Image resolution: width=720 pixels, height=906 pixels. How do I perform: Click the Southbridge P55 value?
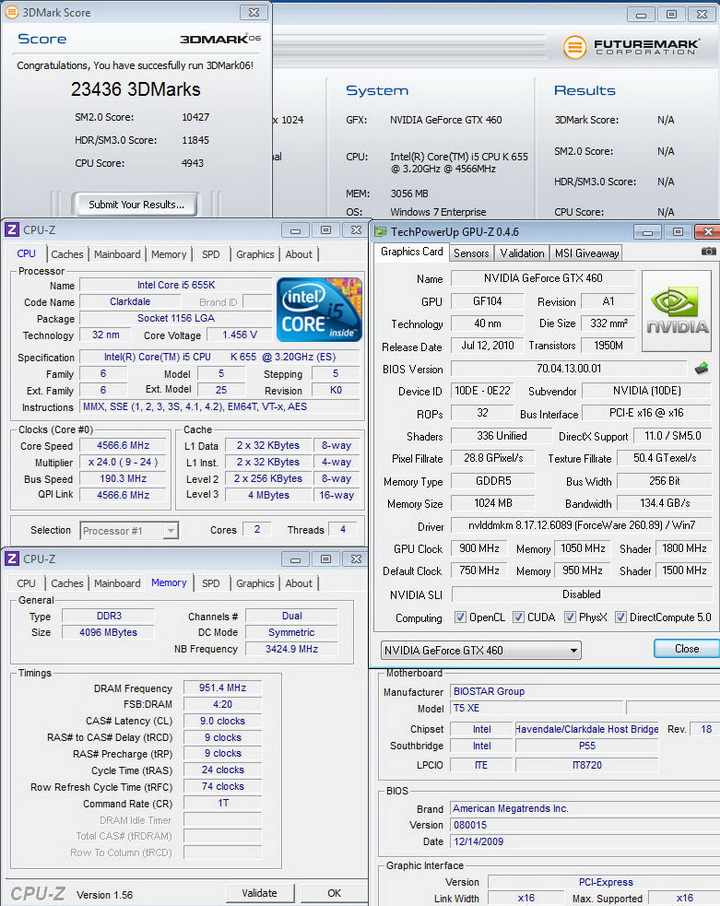click(587, 745)
